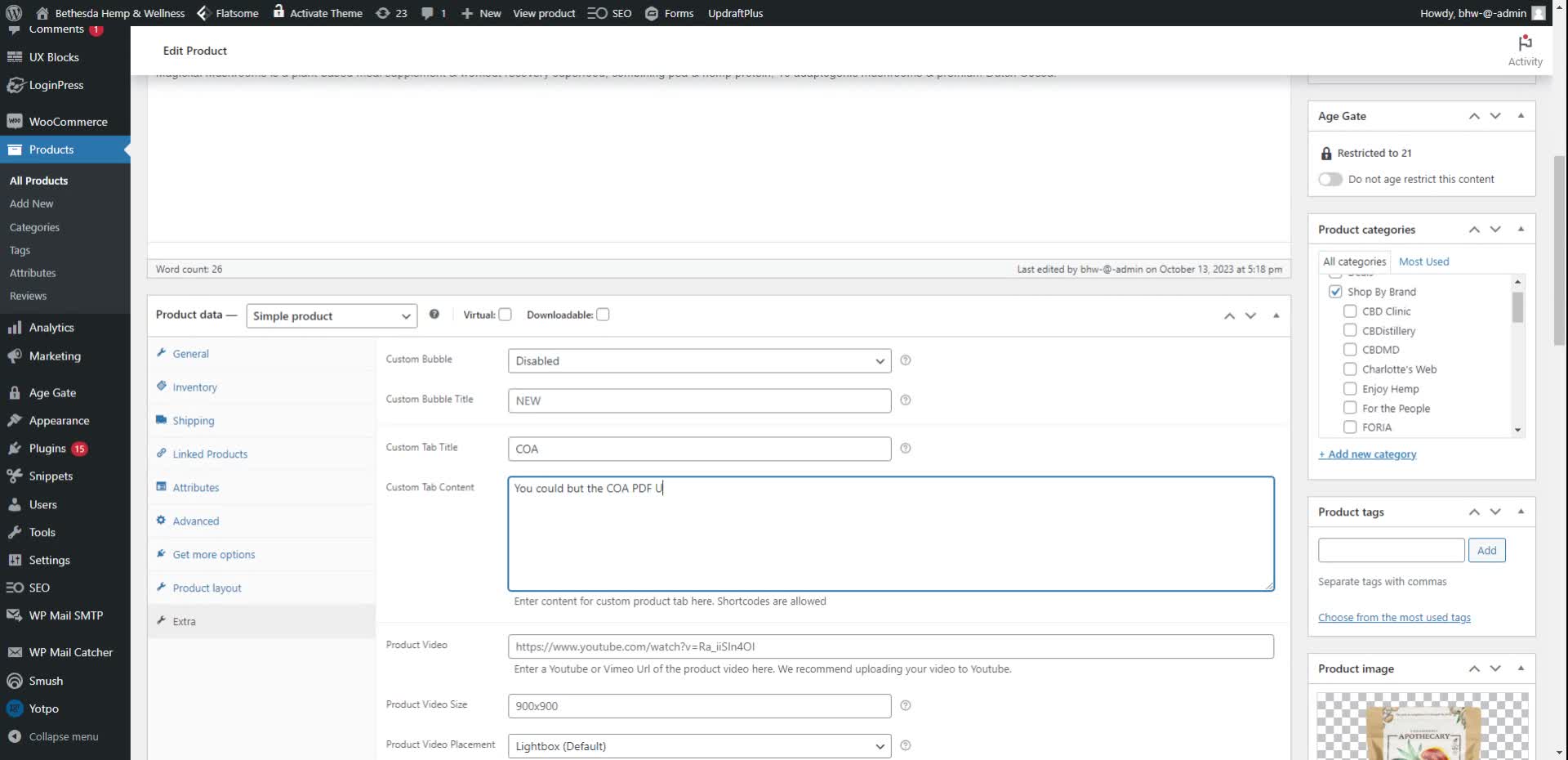Screen dimensions: 1568x760
Task: Switch to Most Used categories tab
Action: pos(1423,262)
